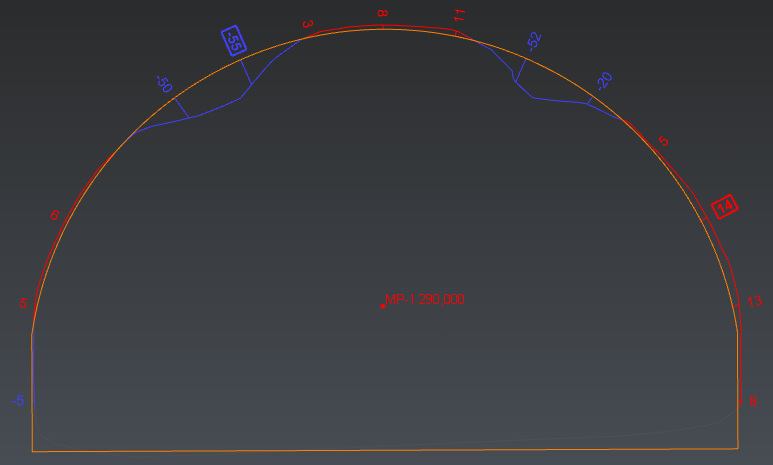Select the blue -20 deviation label
Image resolution: width=773 pixels, height=465 pixels.
click(x=603, y=80)
